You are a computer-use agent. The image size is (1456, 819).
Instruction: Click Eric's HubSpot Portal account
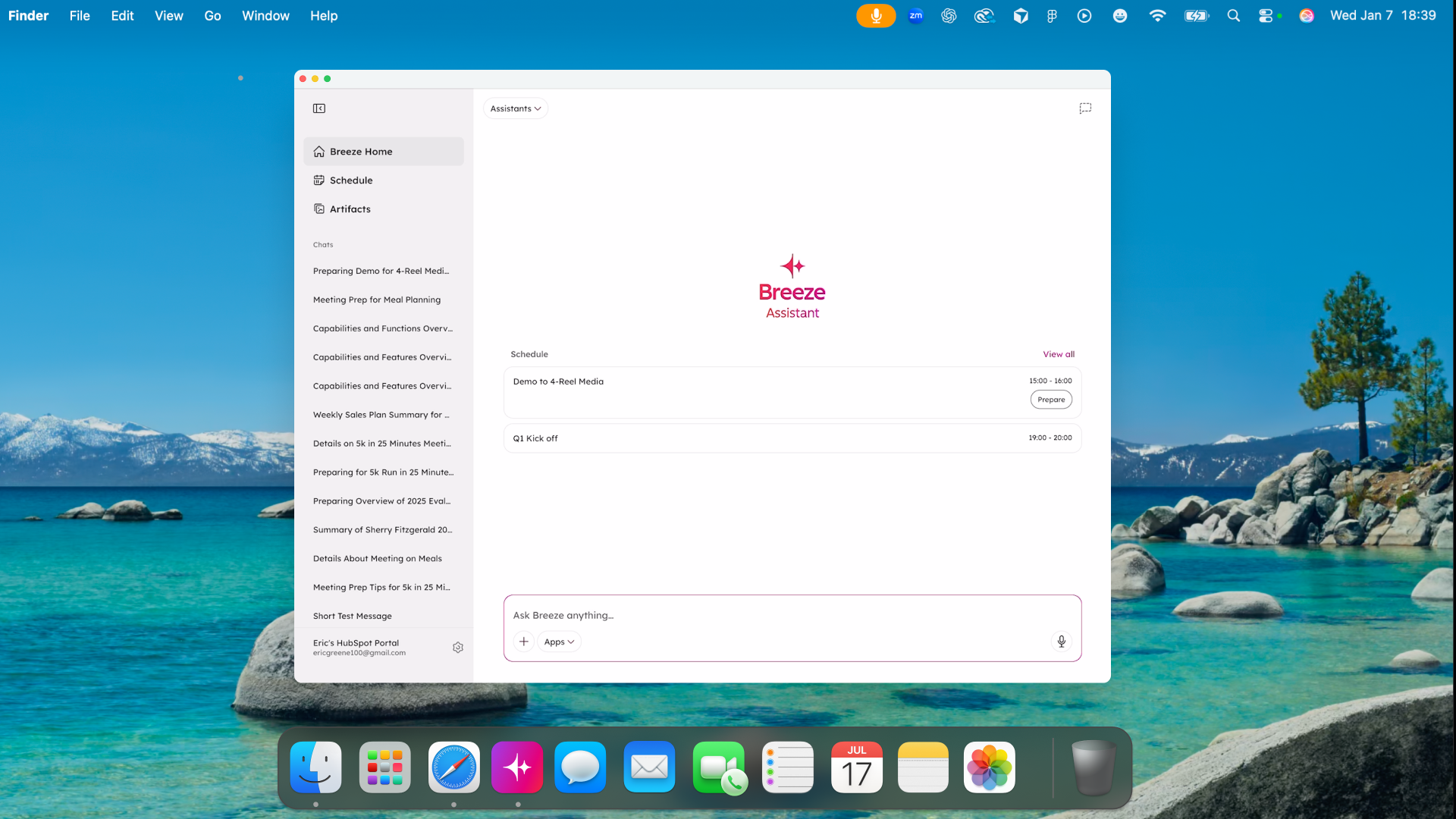[x=359, y=648]
